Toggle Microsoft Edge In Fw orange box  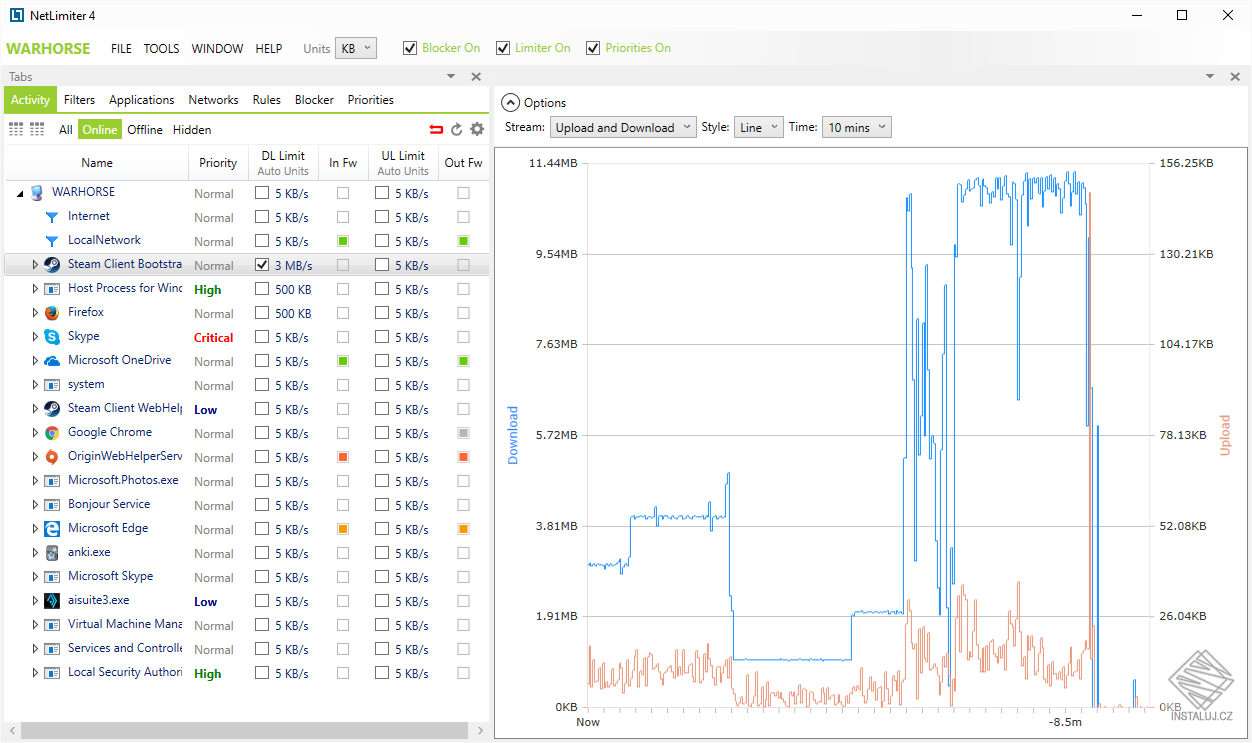click(343, 529)
